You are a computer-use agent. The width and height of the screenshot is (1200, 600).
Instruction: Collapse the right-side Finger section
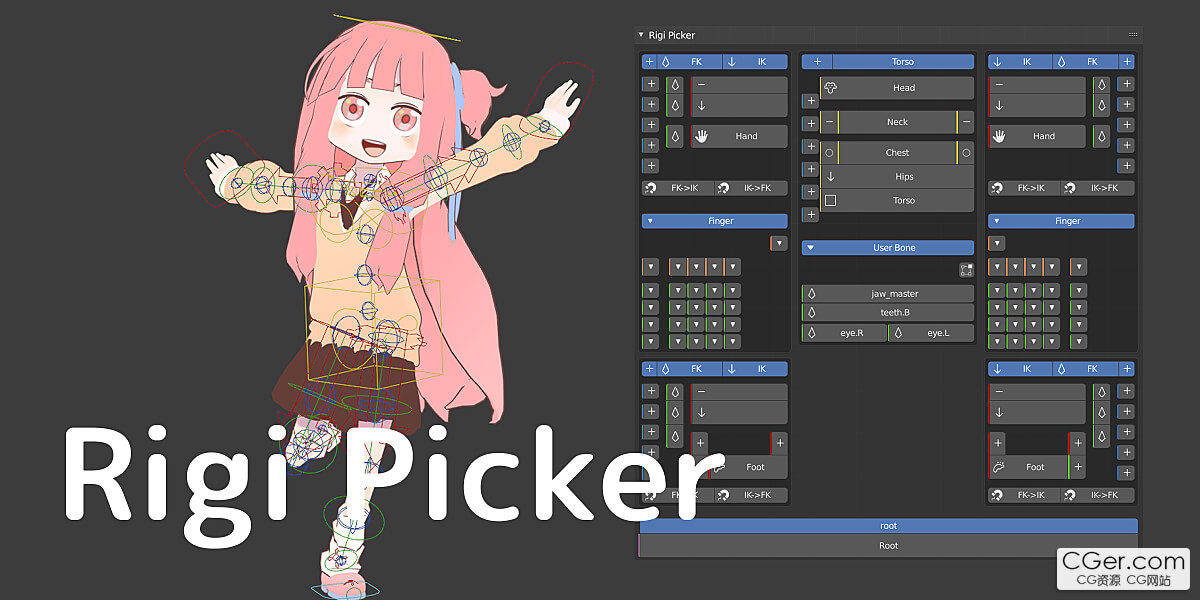[x=997, y=221]
